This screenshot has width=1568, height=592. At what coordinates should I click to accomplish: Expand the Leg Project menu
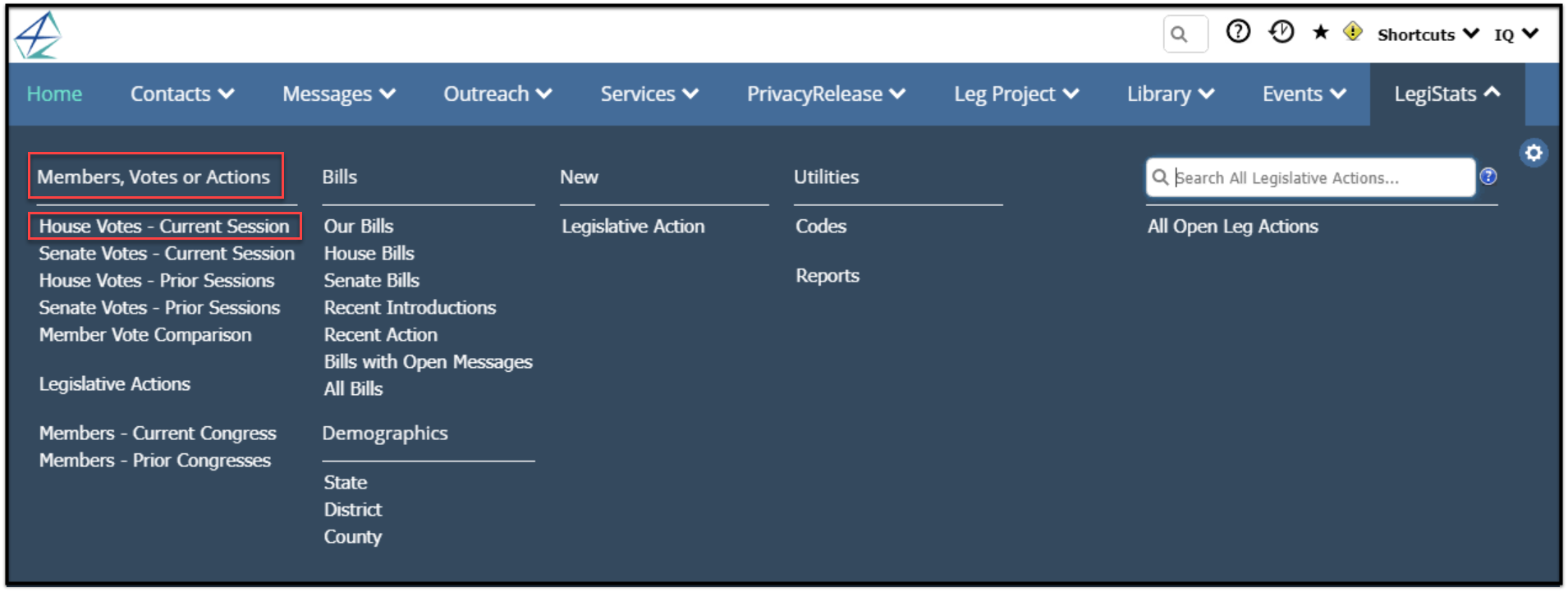1016,94
